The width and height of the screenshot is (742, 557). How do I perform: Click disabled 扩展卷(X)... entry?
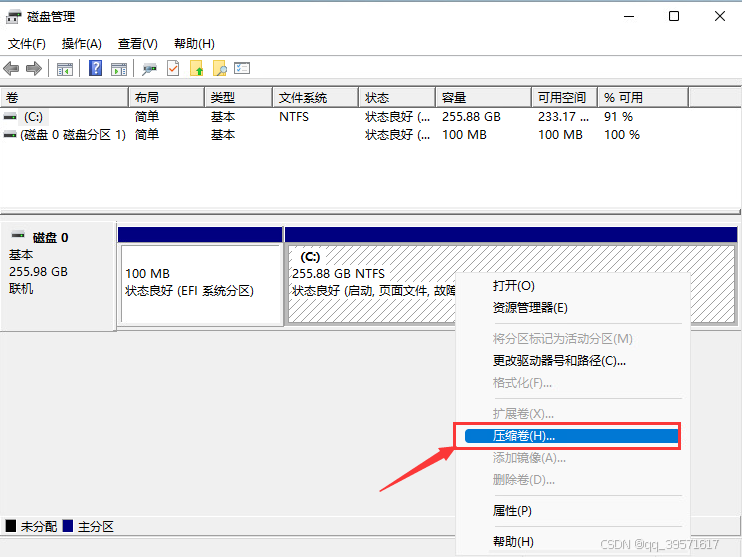[573, 414]
